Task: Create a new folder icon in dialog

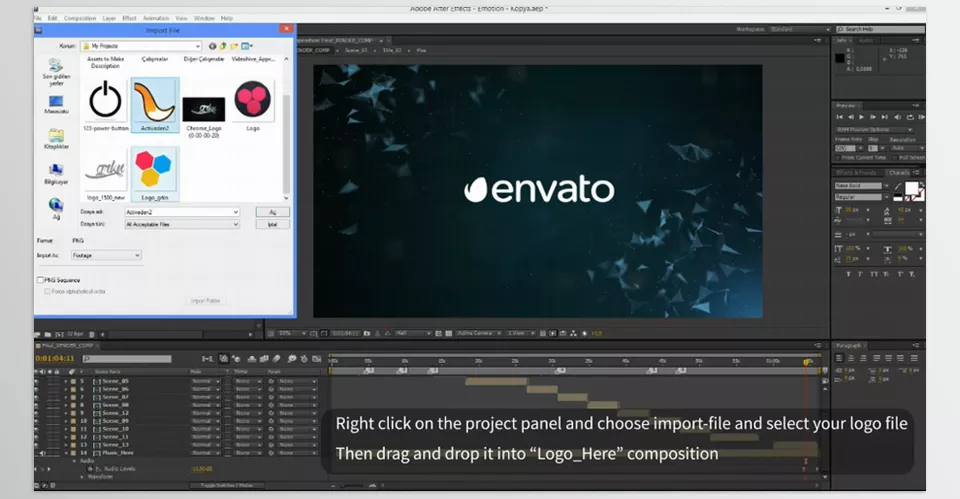Action: 234,46
